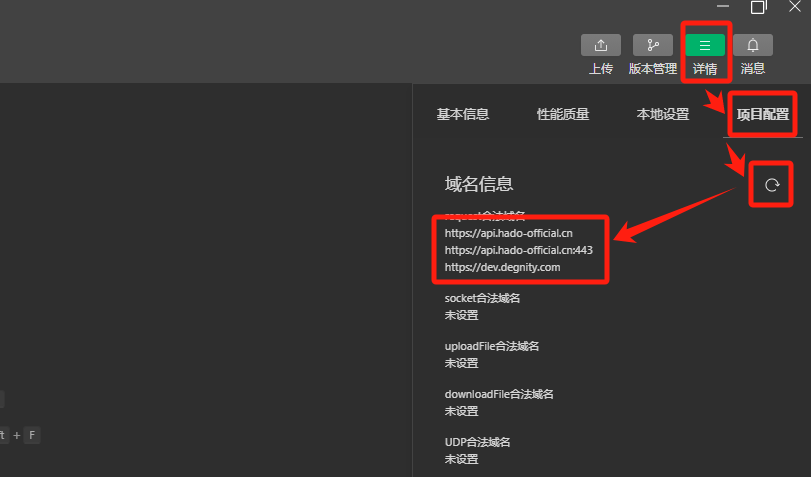Switch to the 基本信息 tab
Screen dimensions: 811x477
(462, 114)
